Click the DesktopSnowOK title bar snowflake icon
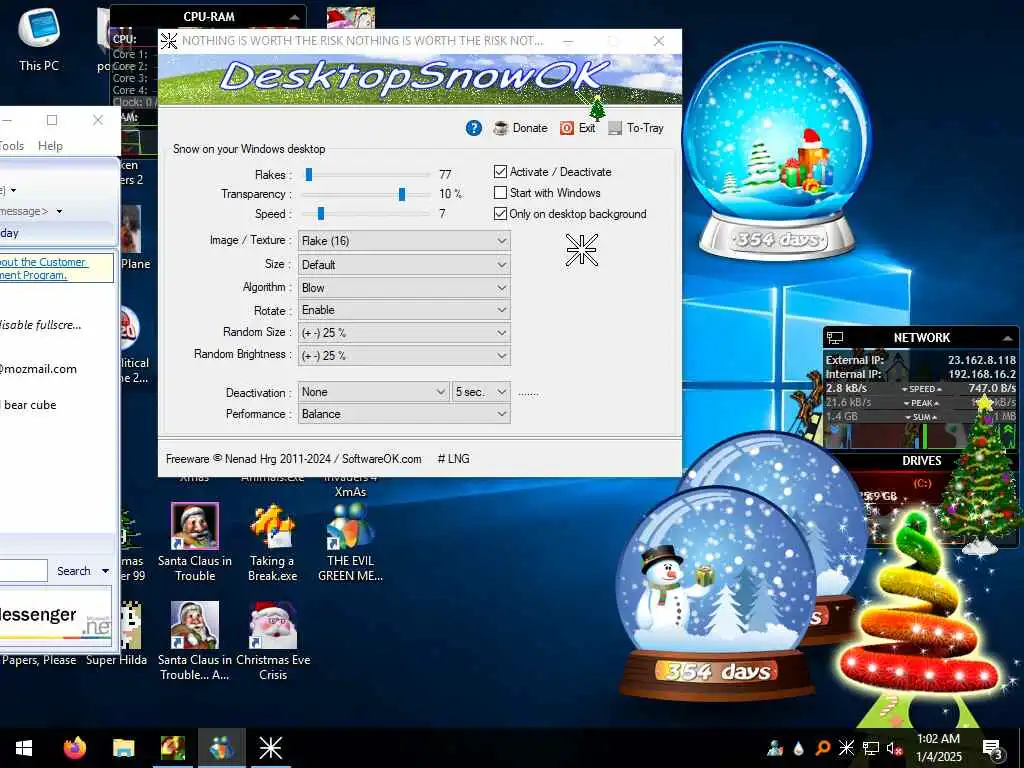Screen dimensions: 1024x768 point(168,40)
